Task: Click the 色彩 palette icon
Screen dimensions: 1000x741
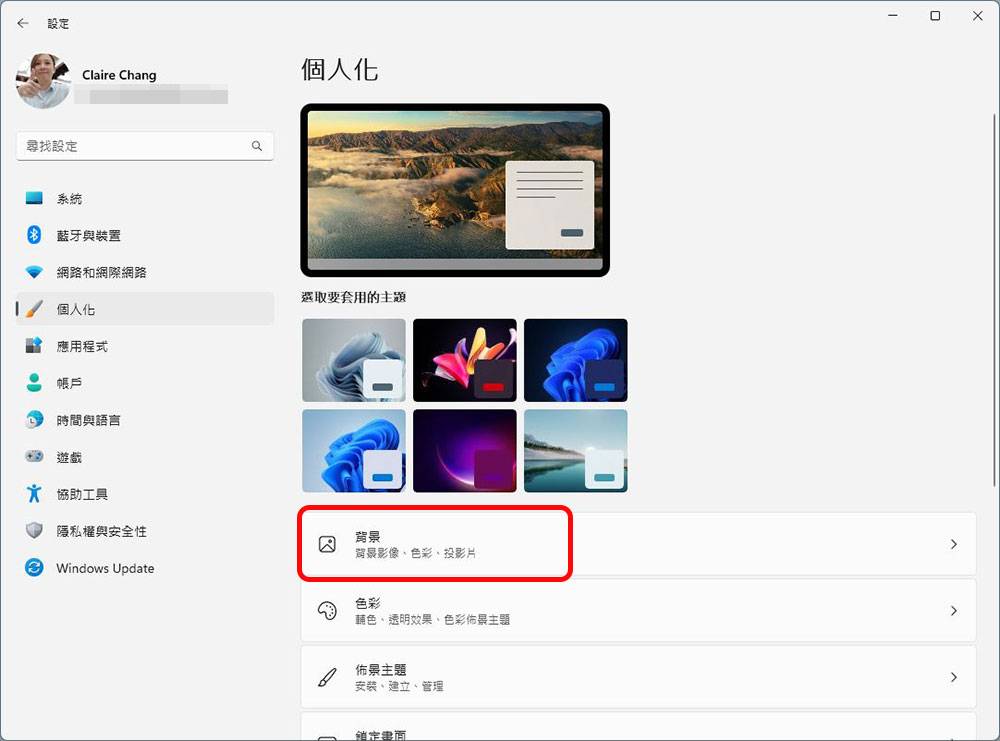Action: 326,610
